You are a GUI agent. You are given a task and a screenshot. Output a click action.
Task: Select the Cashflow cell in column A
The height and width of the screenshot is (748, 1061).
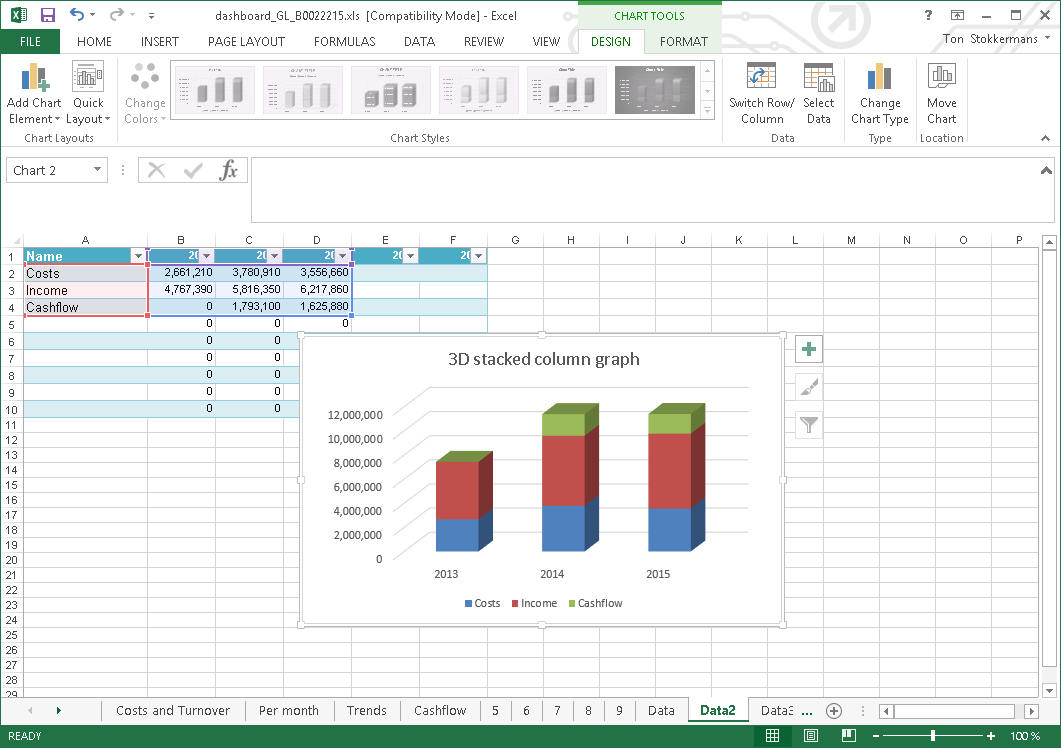click(85, 307)
